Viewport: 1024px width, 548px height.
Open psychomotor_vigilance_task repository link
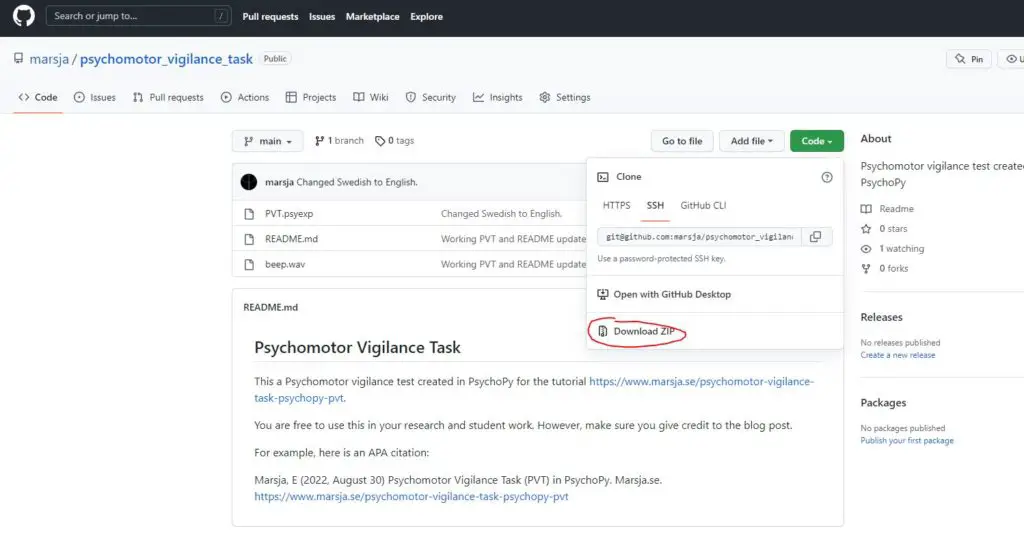tap(166, 59)
